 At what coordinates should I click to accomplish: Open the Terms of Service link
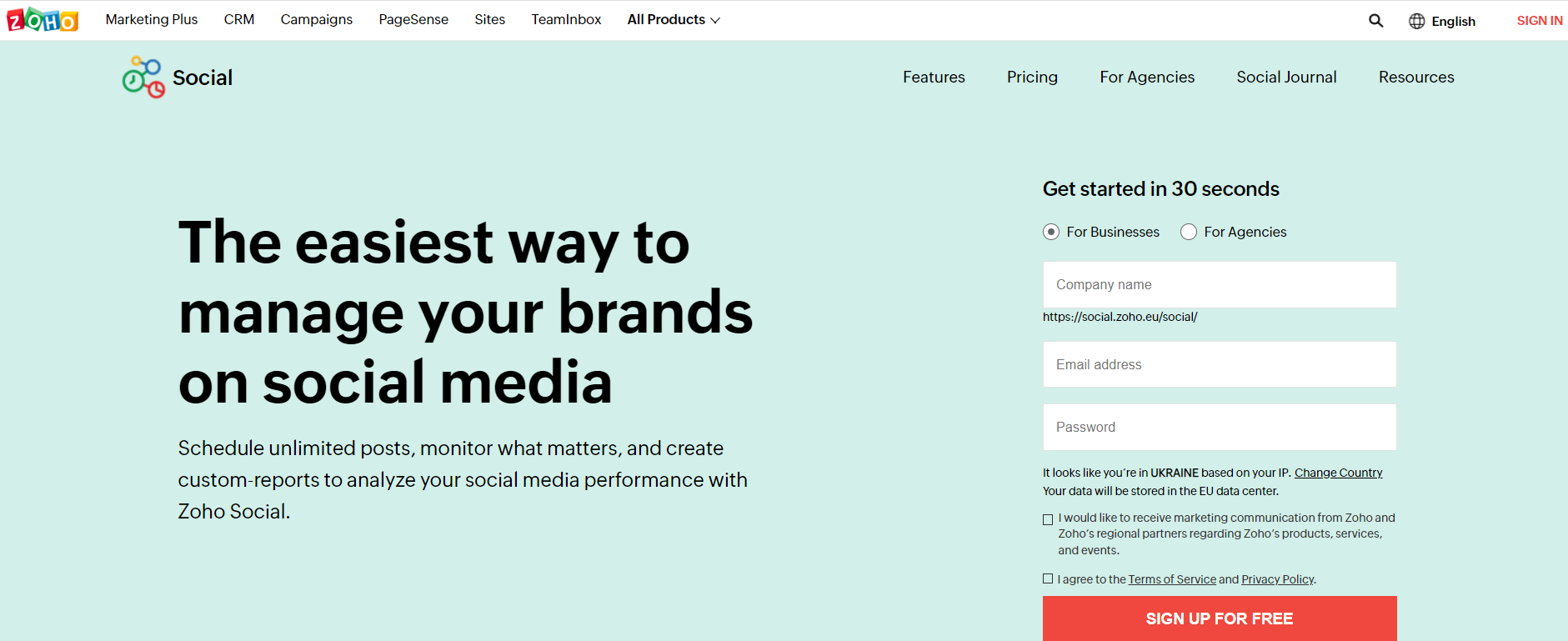(x=1172, y=579)
